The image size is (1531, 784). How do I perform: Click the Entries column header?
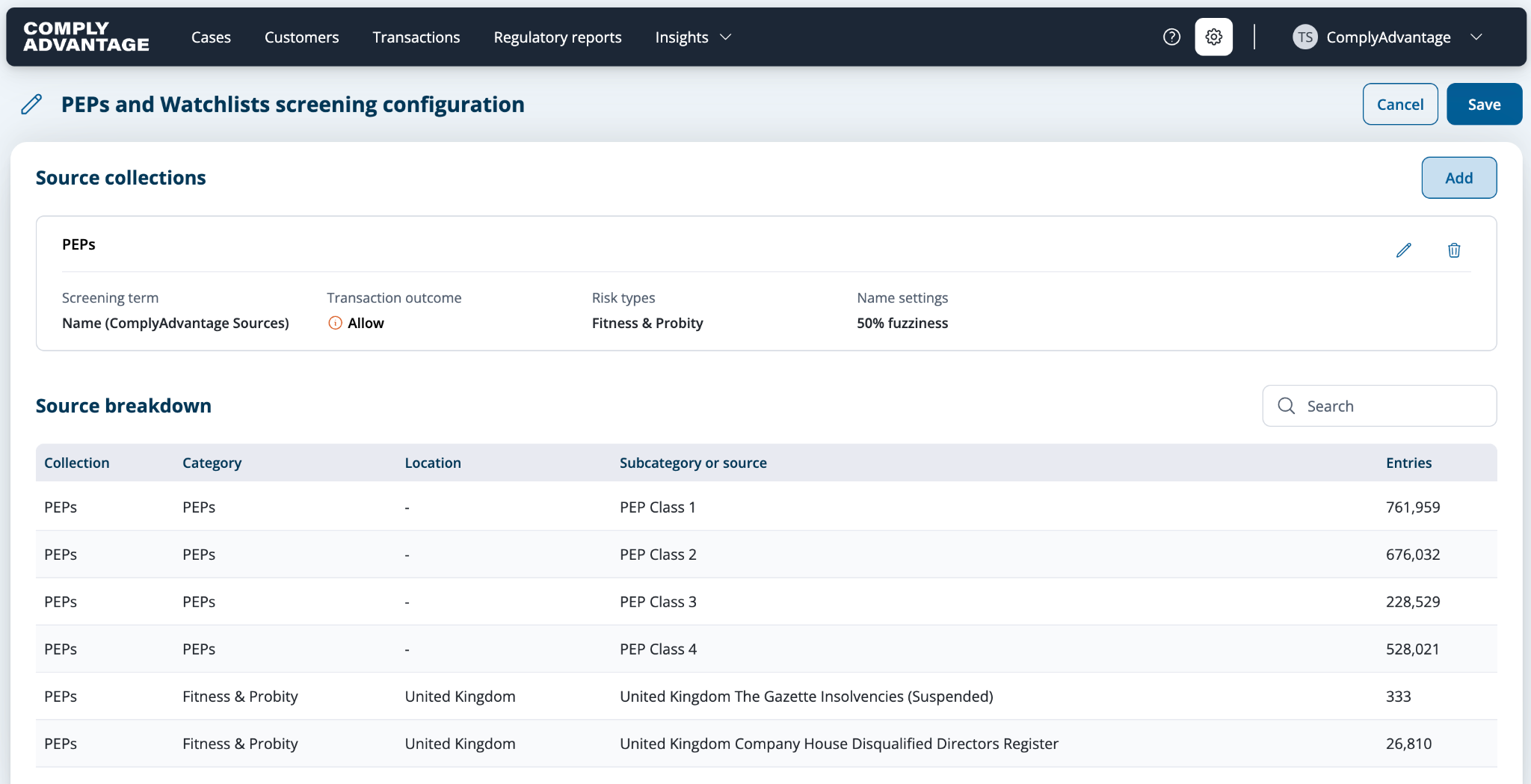coord(1408,463)
